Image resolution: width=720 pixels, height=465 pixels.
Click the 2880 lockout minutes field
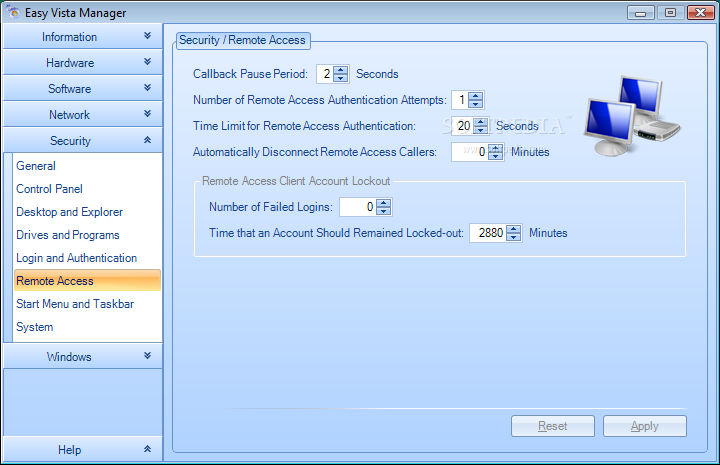tap(488, 233)
